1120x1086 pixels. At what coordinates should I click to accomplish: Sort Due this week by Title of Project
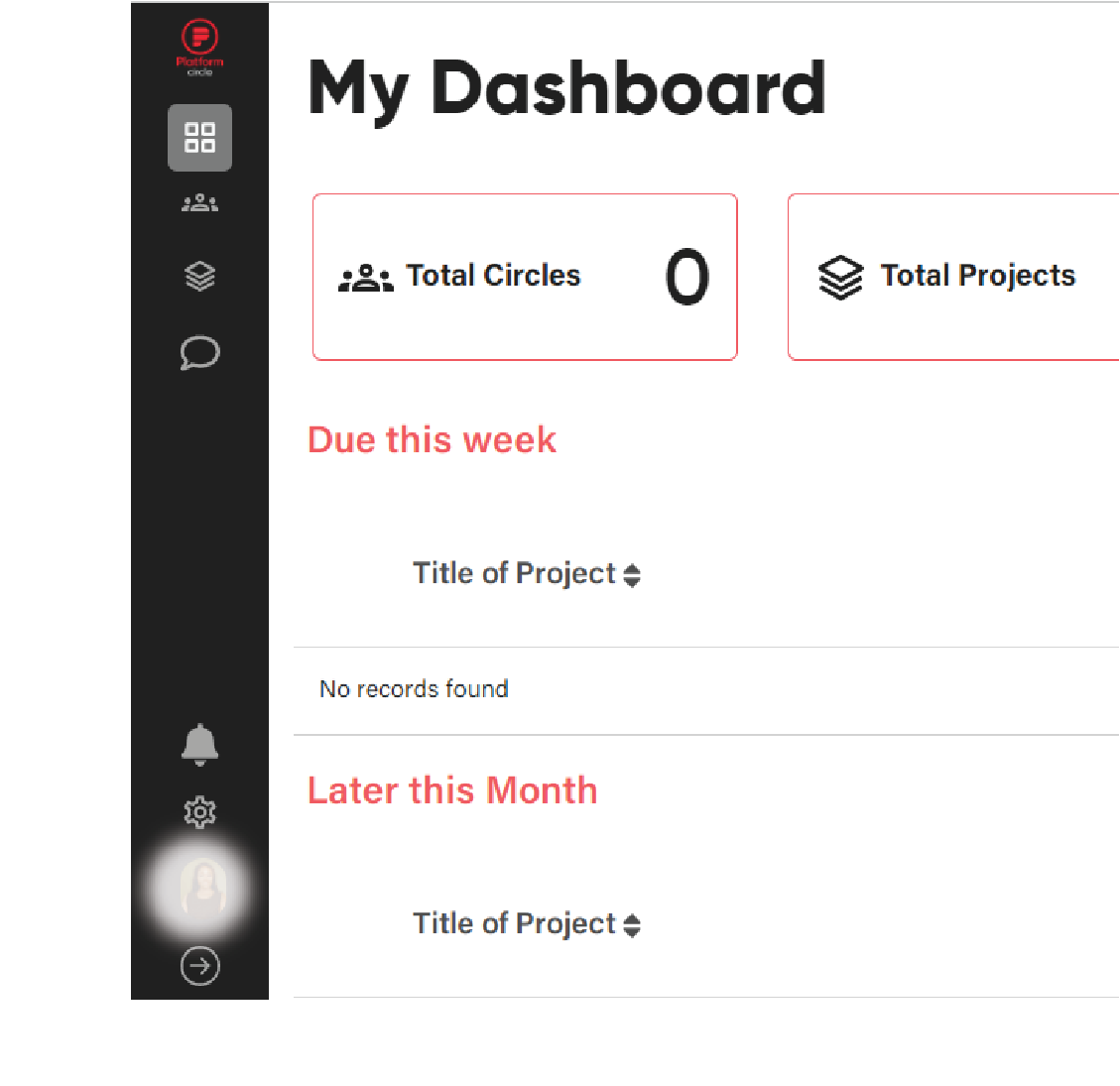527,573
